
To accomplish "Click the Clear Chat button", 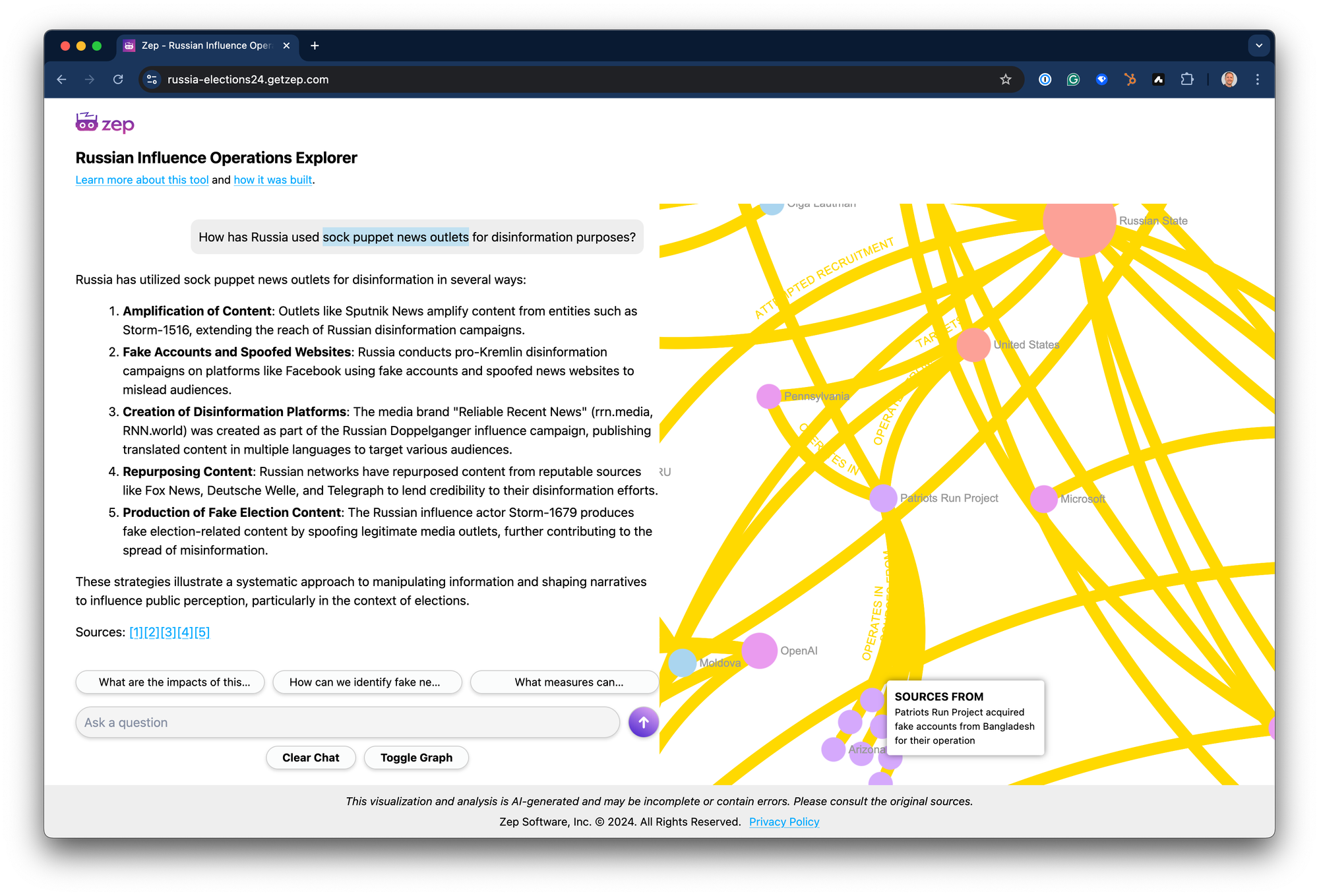I will (x=311, y=758).
